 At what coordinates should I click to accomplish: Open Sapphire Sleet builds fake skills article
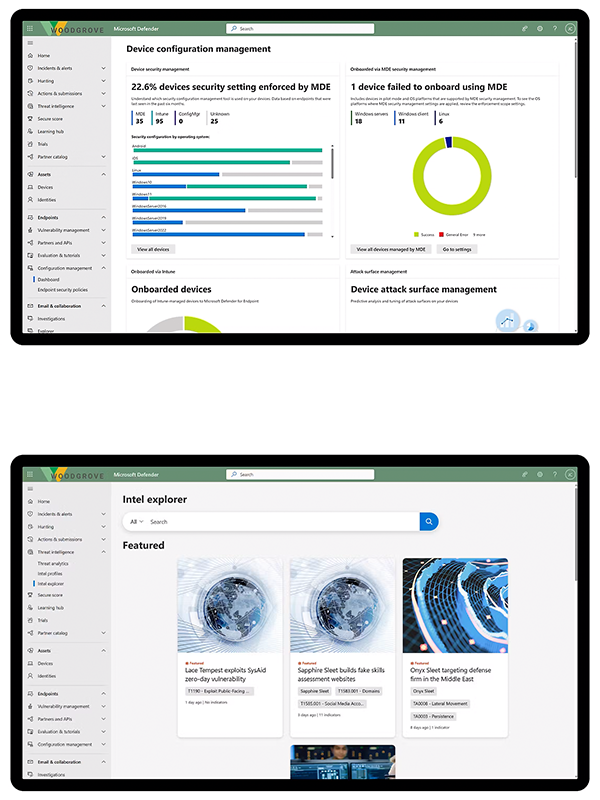341,674
